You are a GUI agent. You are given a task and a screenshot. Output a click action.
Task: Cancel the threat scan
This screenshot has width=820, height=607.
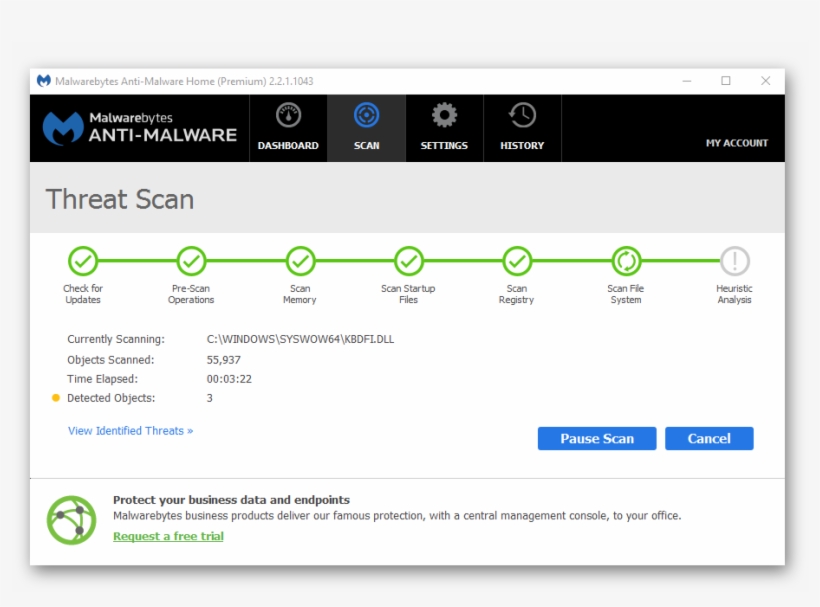[709, 438]
